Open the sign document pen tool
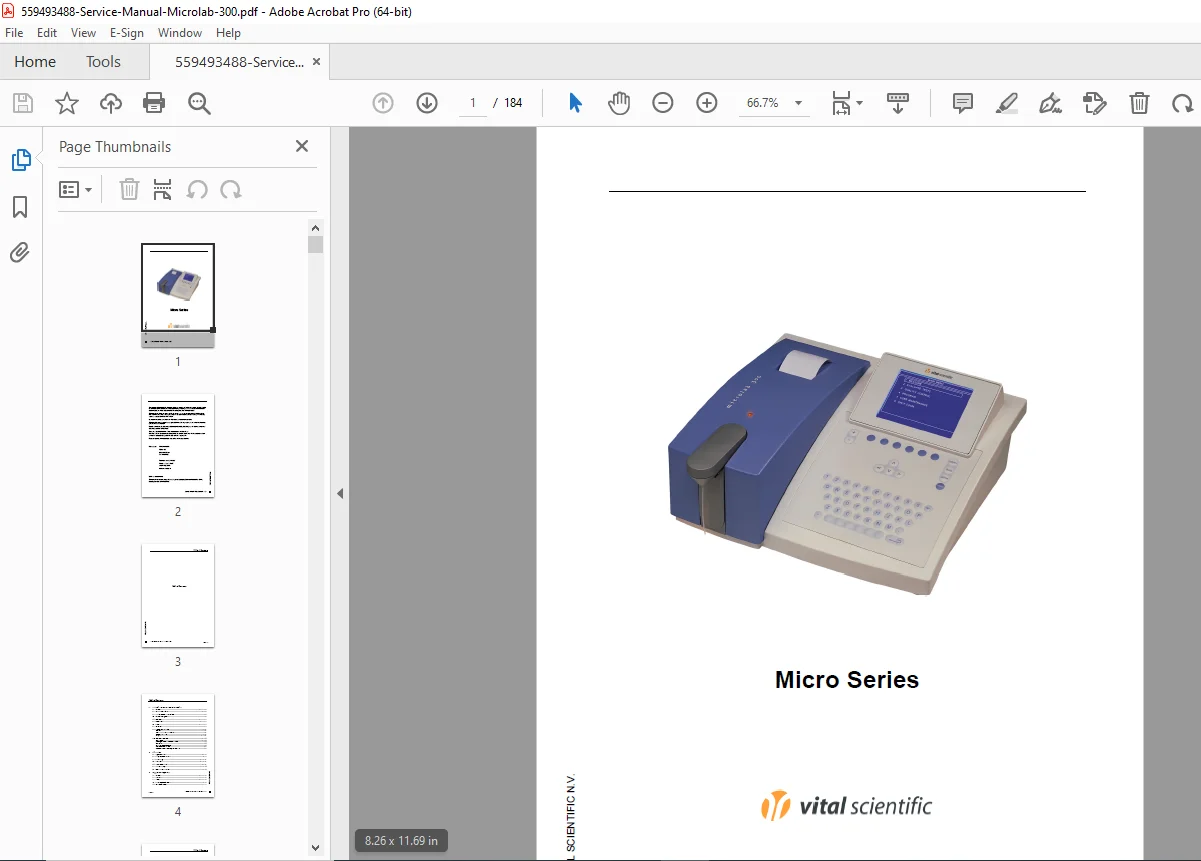The height and width of the screenshot is (861, 1201). pos(1051,103)
